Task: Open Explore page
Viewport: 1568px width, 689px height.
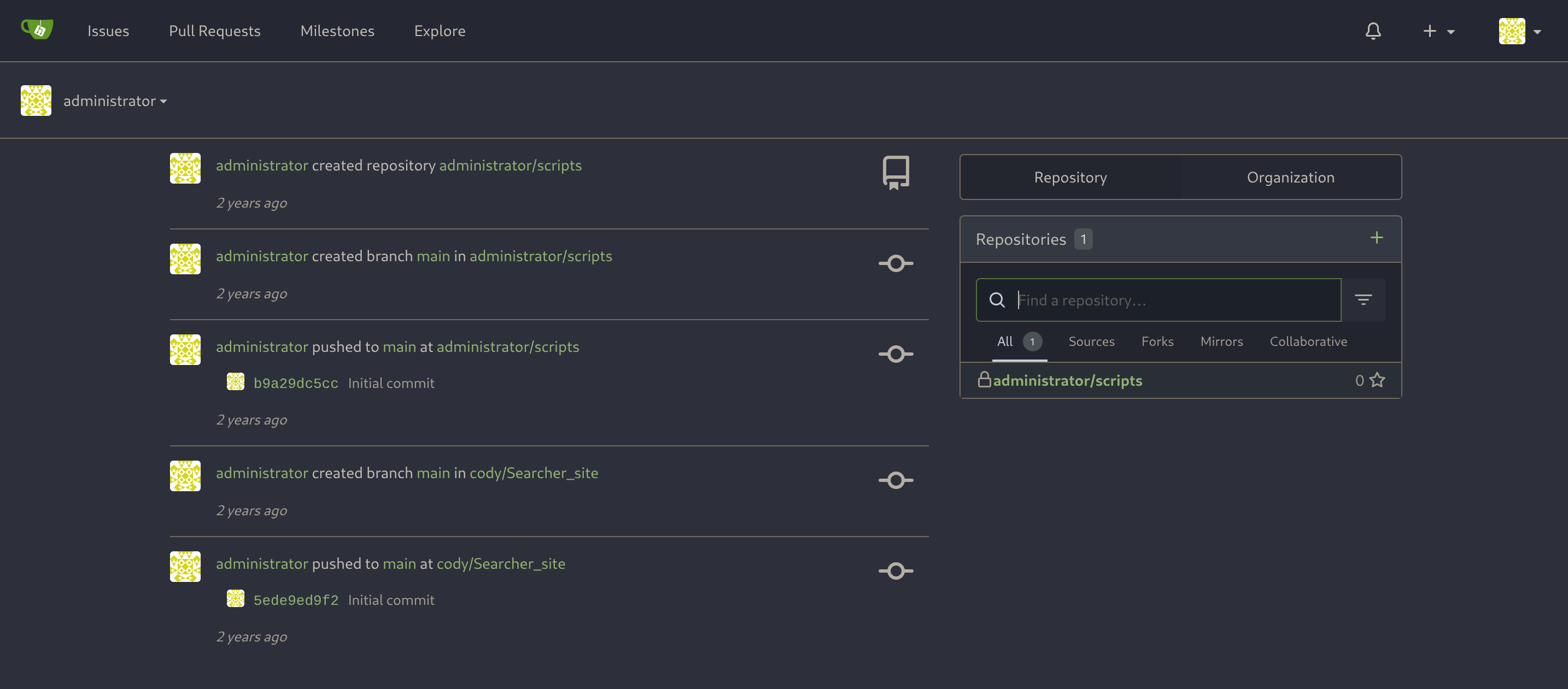Action: (440, 31)
